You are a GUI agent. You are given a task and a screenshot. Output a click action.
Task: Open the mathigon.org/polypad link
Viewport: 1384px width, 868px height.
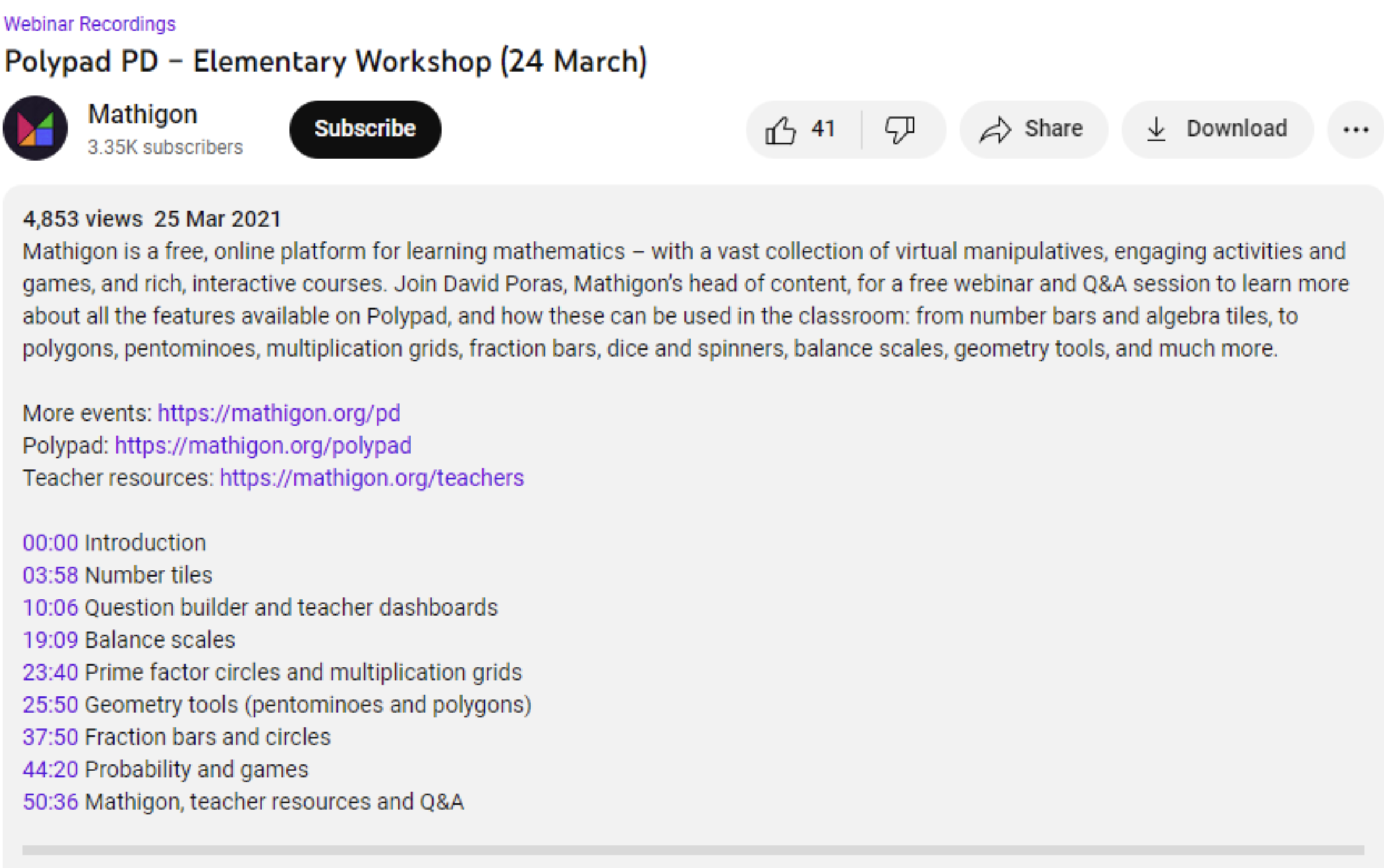point(263,446)
